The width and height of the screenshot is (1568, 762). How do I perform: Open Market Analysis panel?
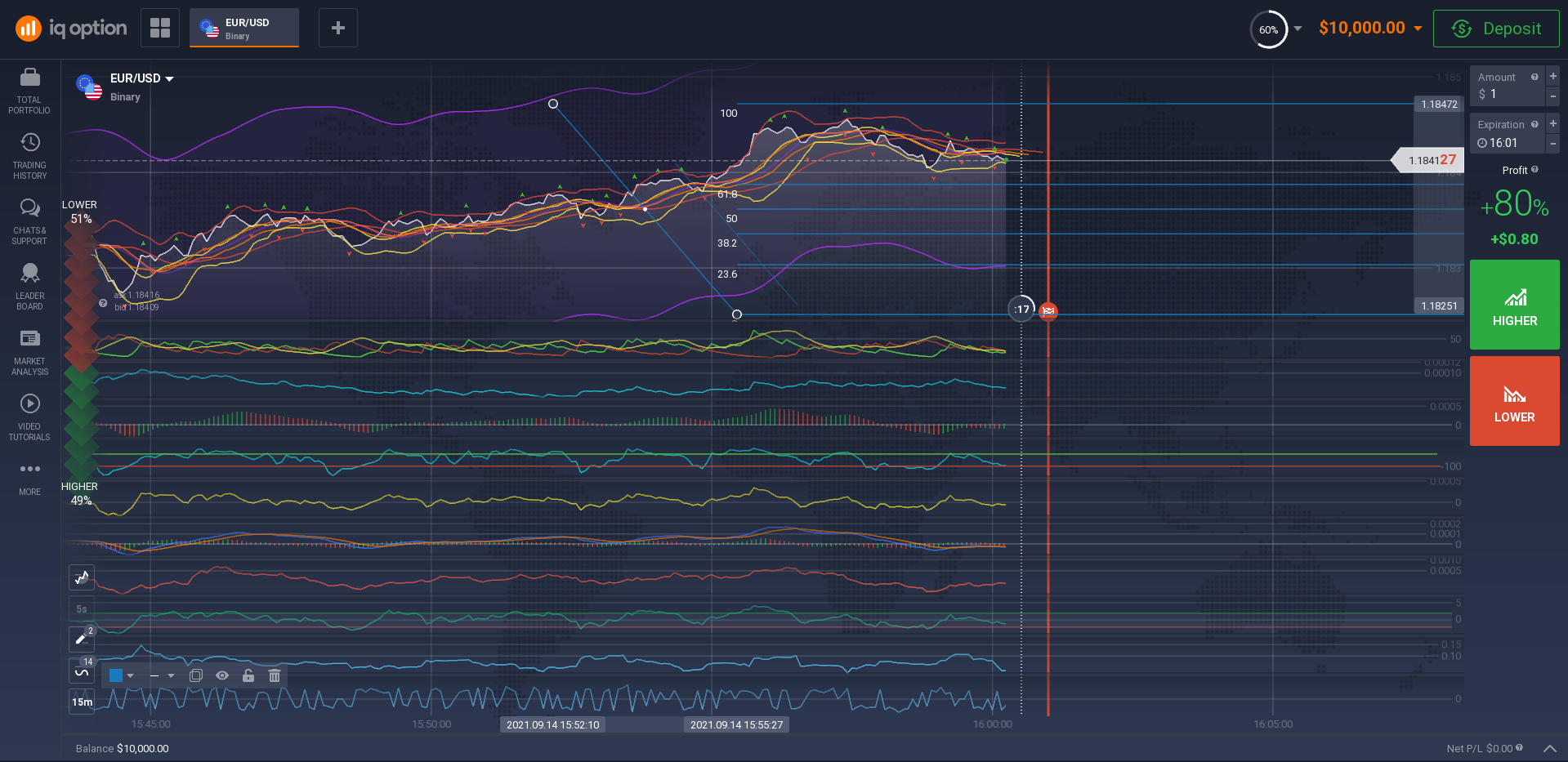(29, 353)
